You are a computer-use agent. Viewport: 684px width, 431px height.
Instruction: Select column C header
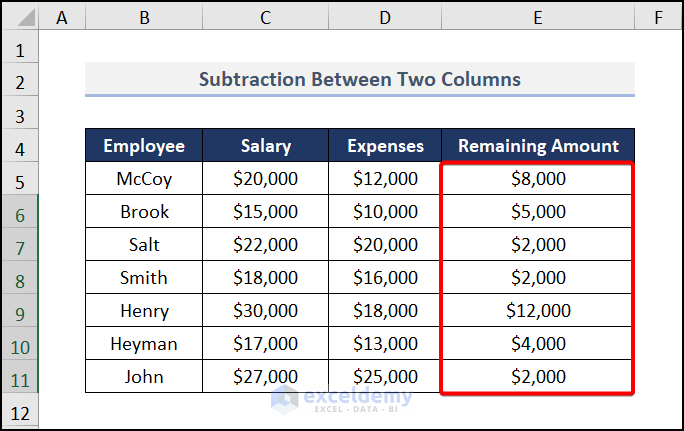[x=265, y=18]
